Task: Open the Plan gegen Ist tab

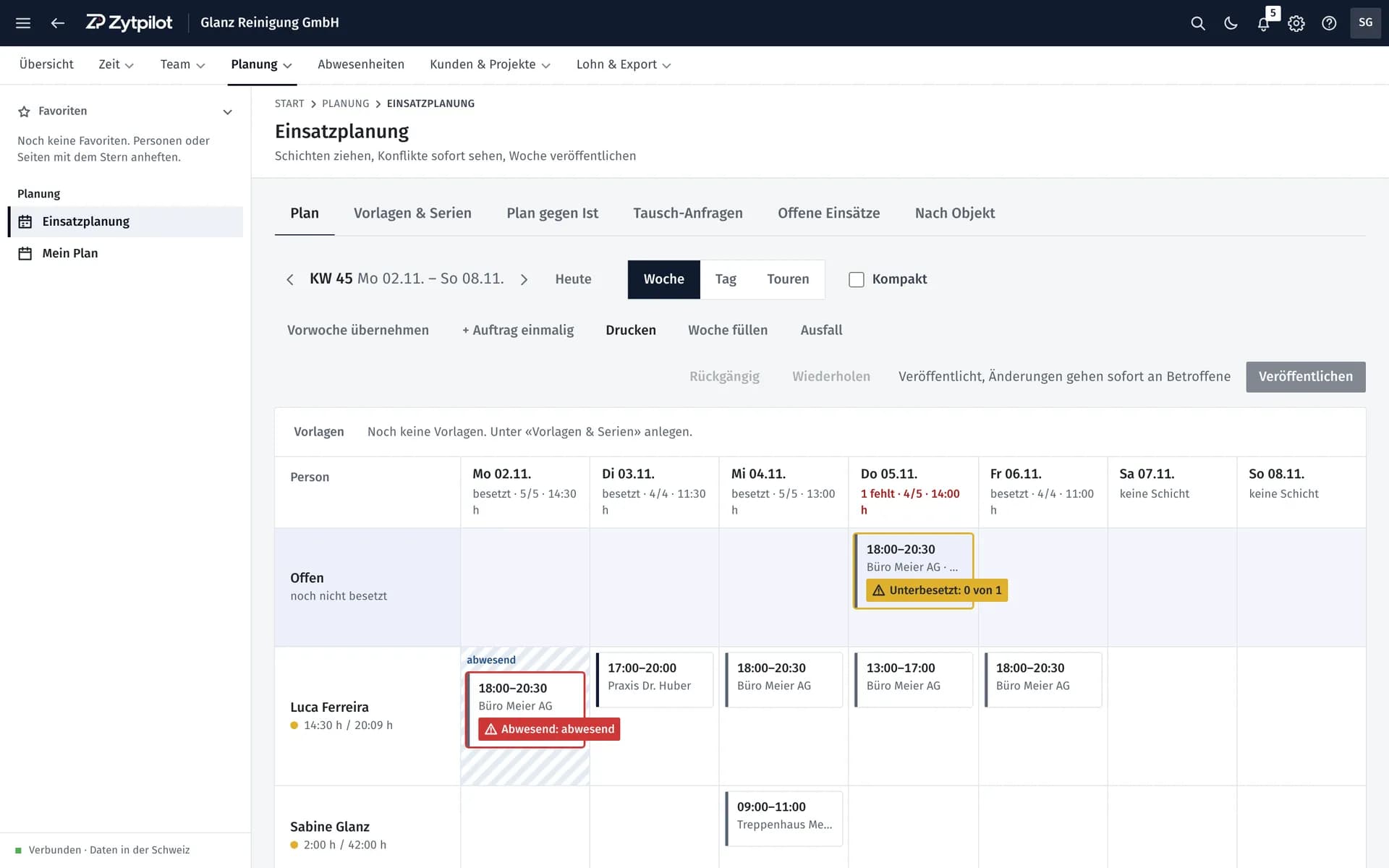Action: [x=552, y=213]
